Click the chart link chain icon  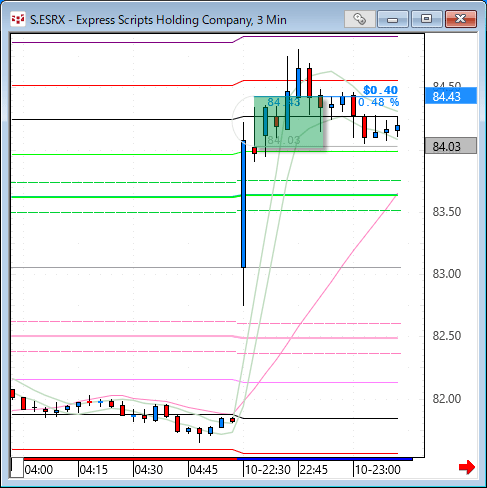(x=359, y=19)
